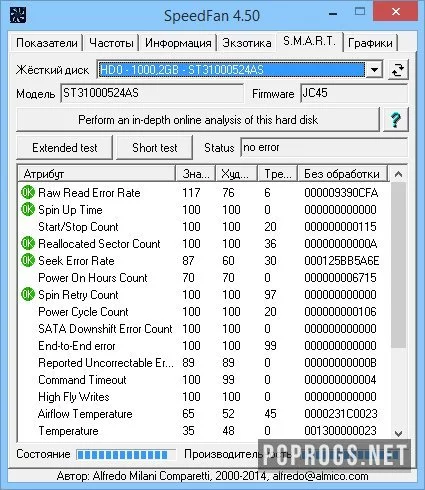
Task: Click the attribute list scrollbar down arrow
Action: 398,433
